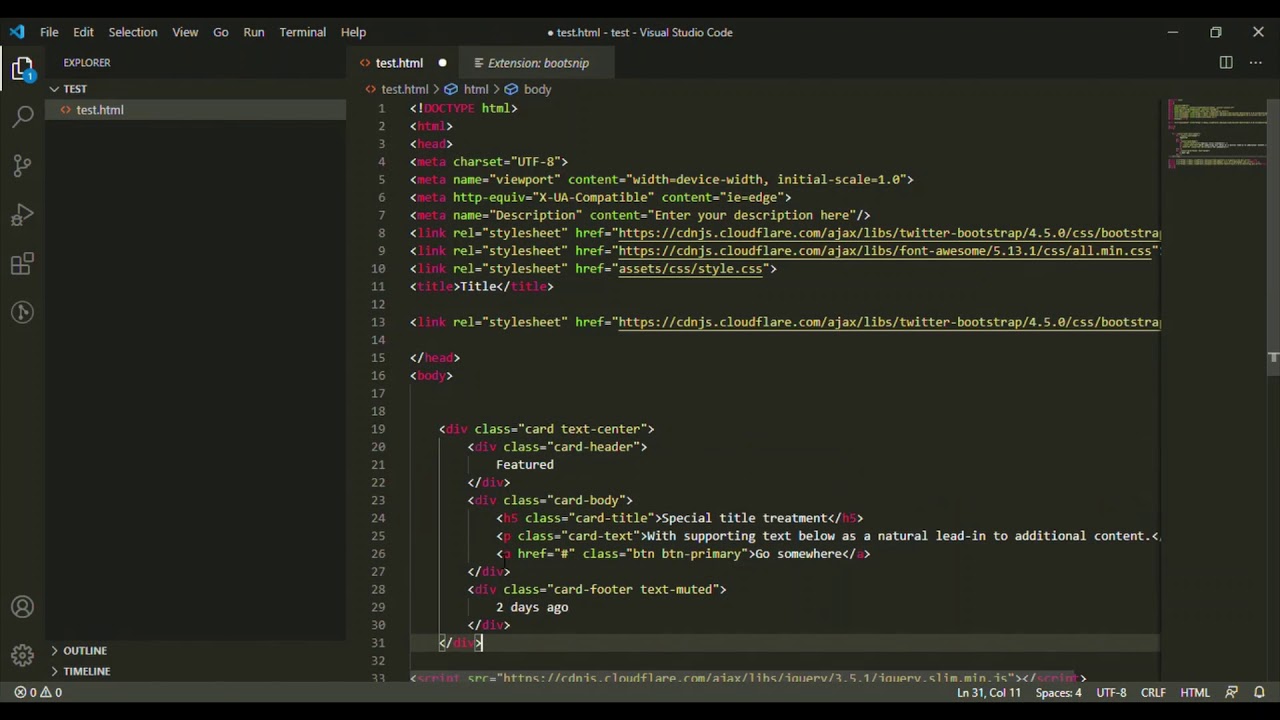Image resolution: width=1280 pixels, height=720 pixels.
Task: Click the split editor right icon
Action: [x=1226, y=63]
